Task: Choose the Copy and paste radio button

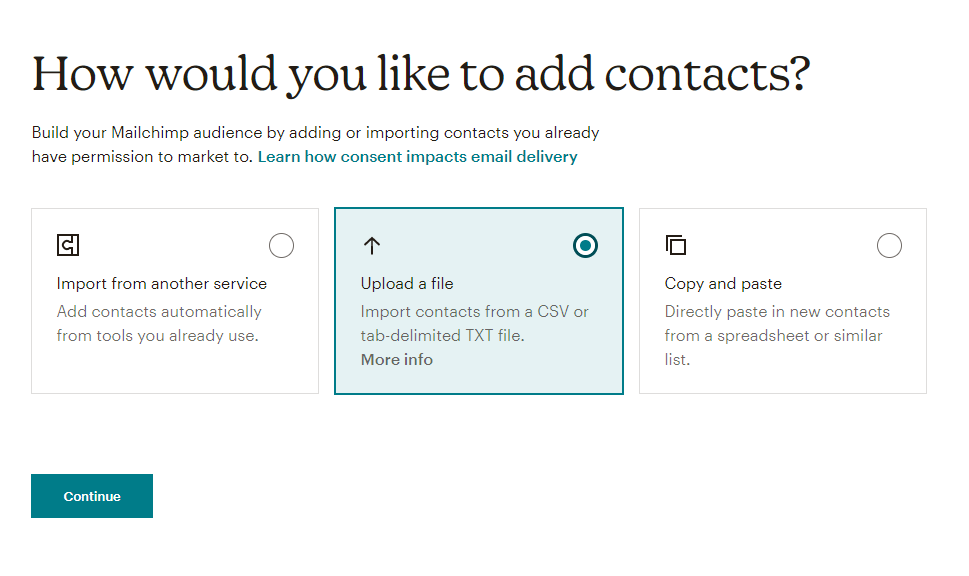Action: tap(889, 245)
